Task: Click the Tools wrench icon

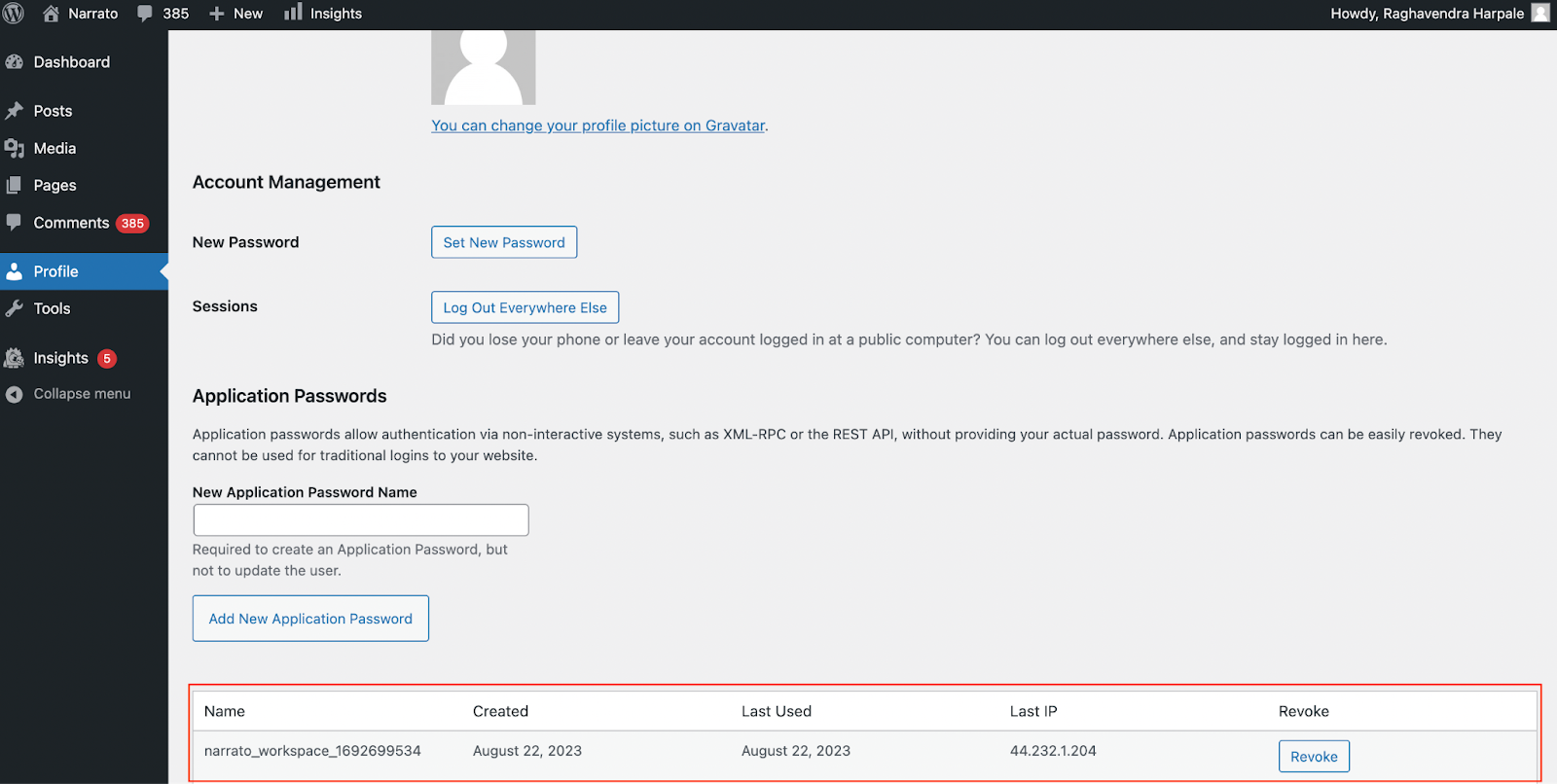Action: click(14, 308)
